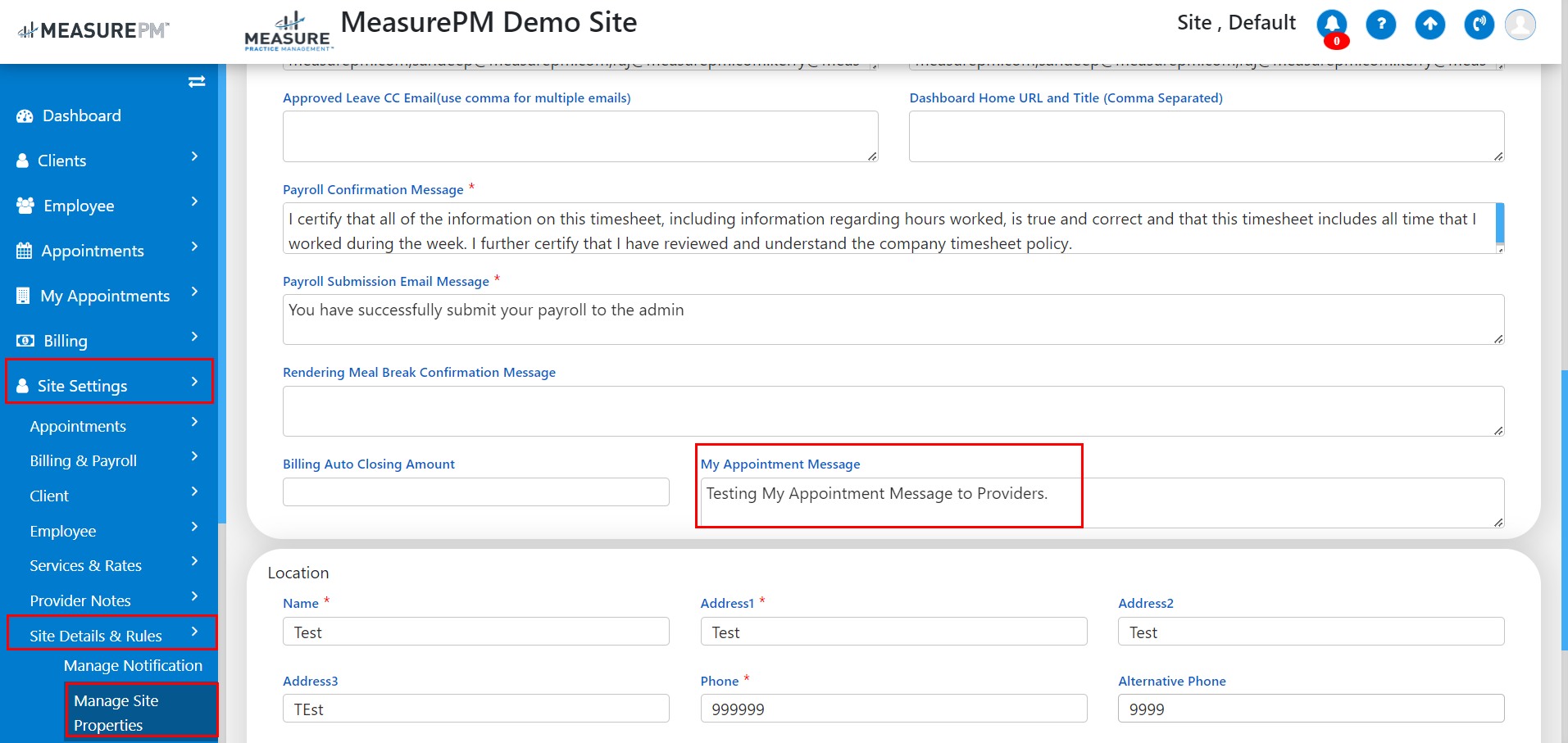Click Payroll Submission Email Message field
The width and height of the screenshot is (1568, 743).
tap(893, 319)
